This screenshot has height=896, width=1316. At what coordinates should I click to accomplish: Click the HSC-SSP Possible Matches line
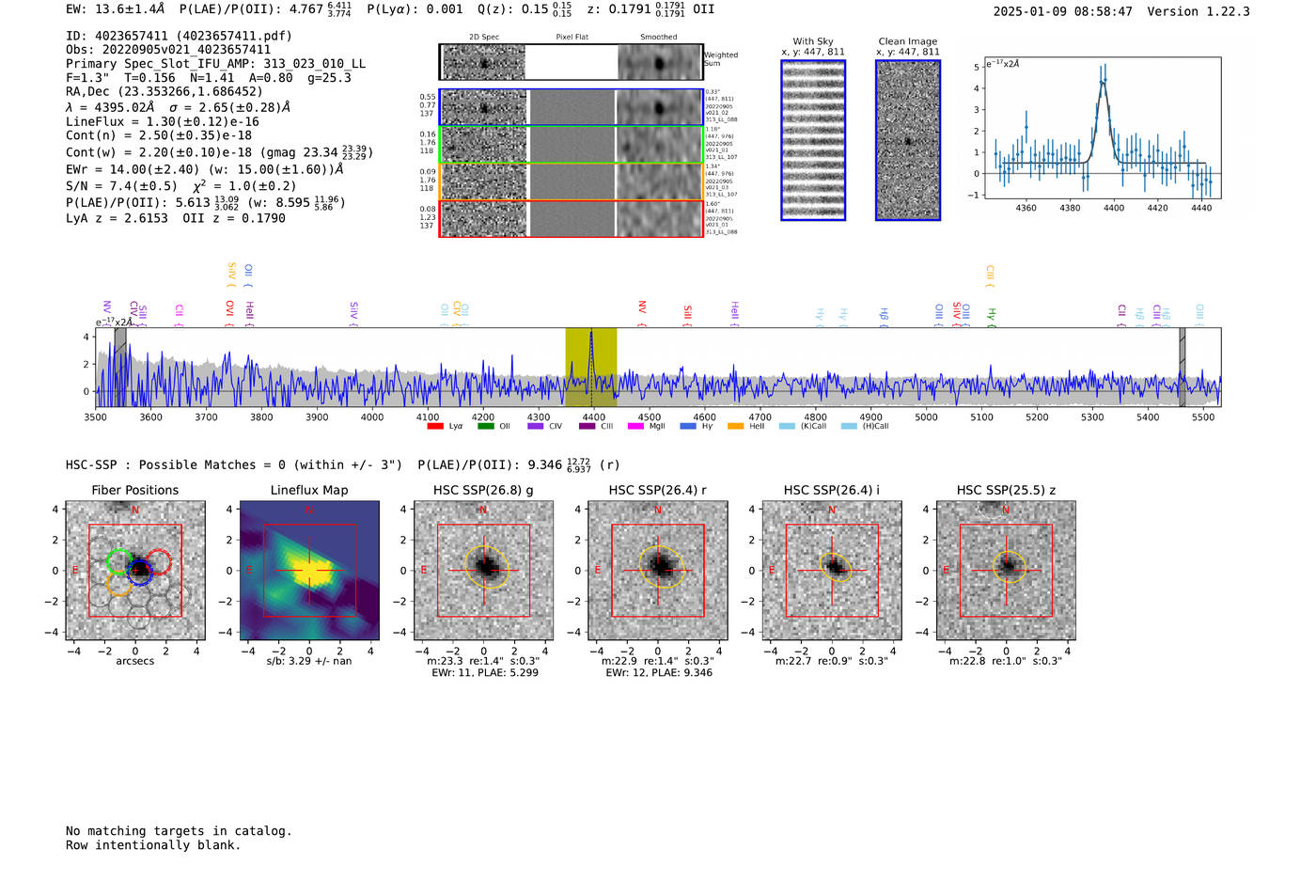[x=342, y=464]
